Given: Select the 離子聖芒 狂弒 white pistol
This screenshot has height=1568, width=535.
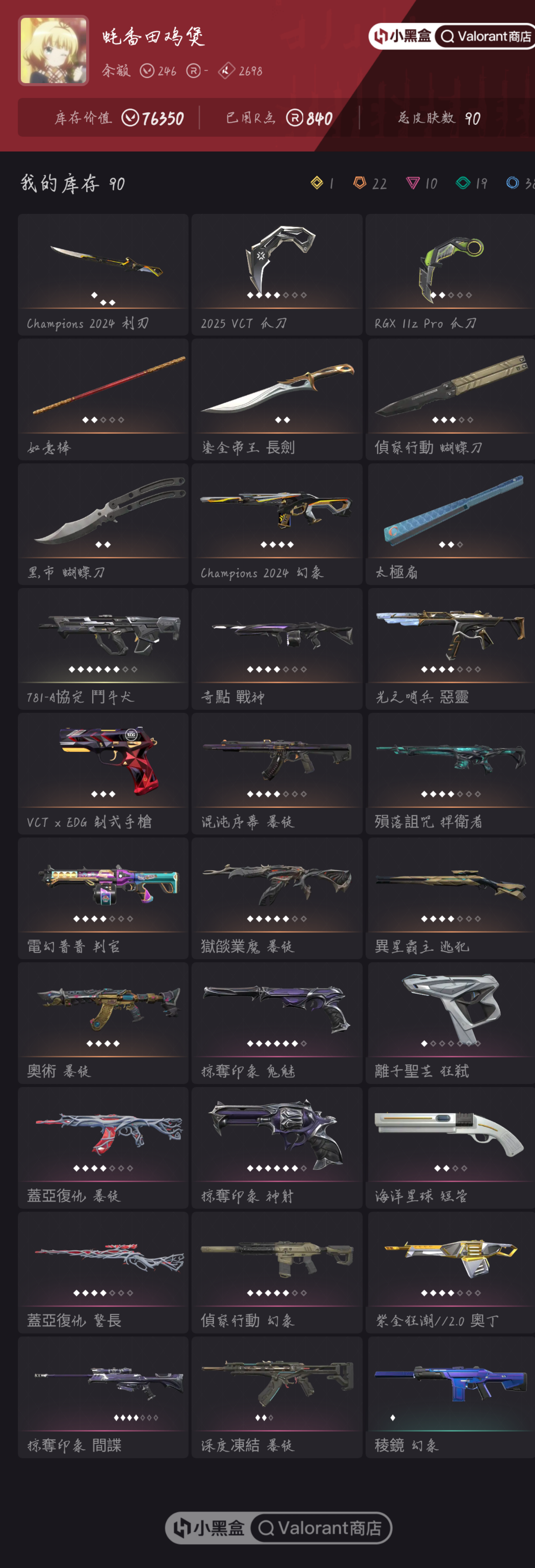Looking at the screenshot, I should click(450, 1023).
